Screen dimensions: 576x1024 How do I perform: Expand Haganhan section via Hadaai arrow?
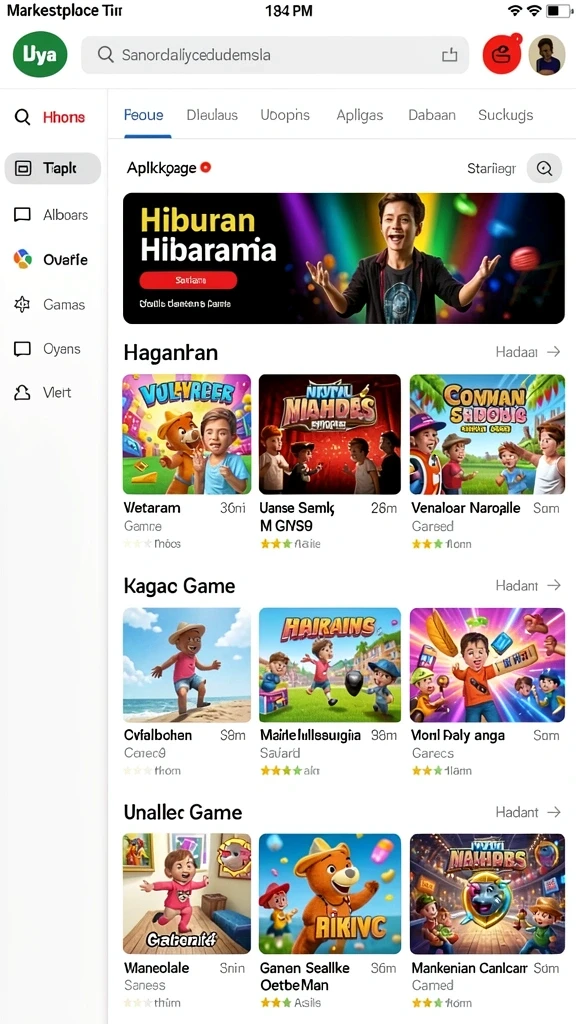(554, 352)
